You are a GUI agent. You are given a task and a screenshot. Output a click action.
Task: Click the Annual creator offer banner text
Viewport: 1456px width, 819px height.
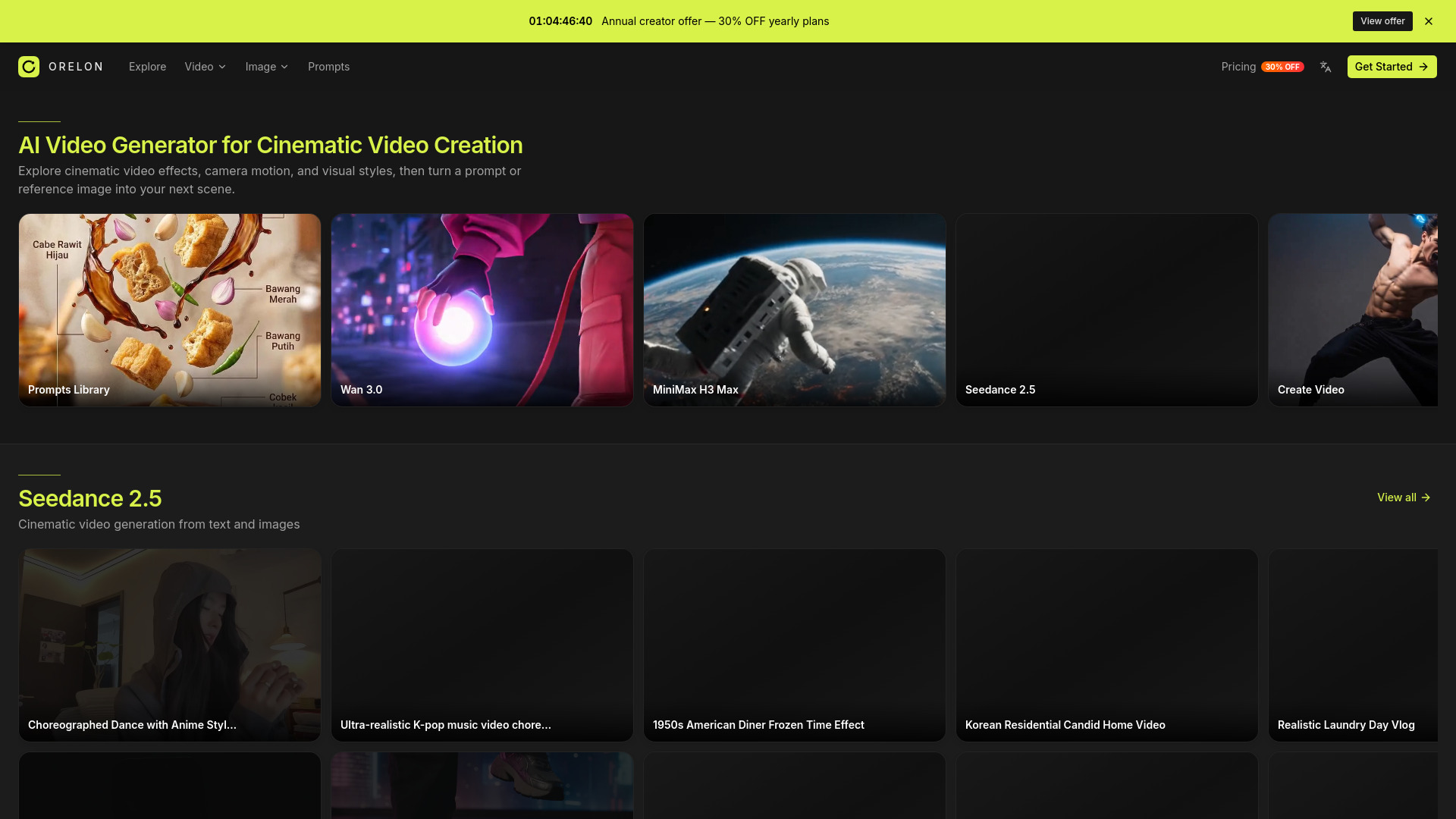click(715, 21)
